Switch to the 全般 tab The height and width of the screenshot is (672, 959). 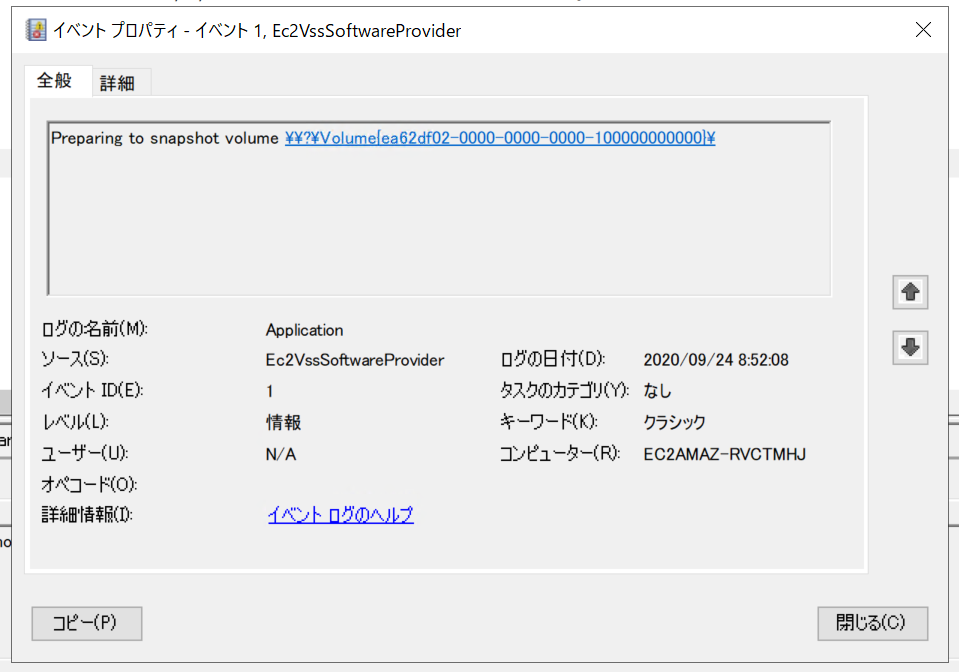[x=56, y=81]
